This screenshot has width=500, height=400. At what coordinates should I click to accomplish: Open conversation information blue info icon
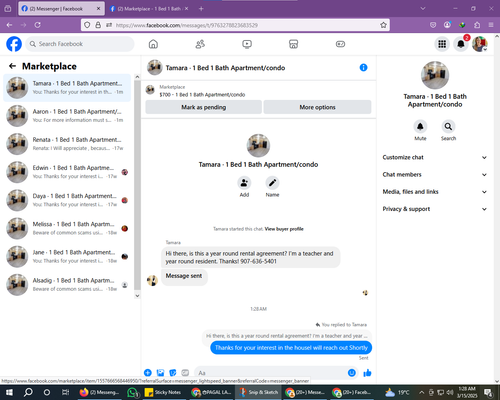click(363, 68)
